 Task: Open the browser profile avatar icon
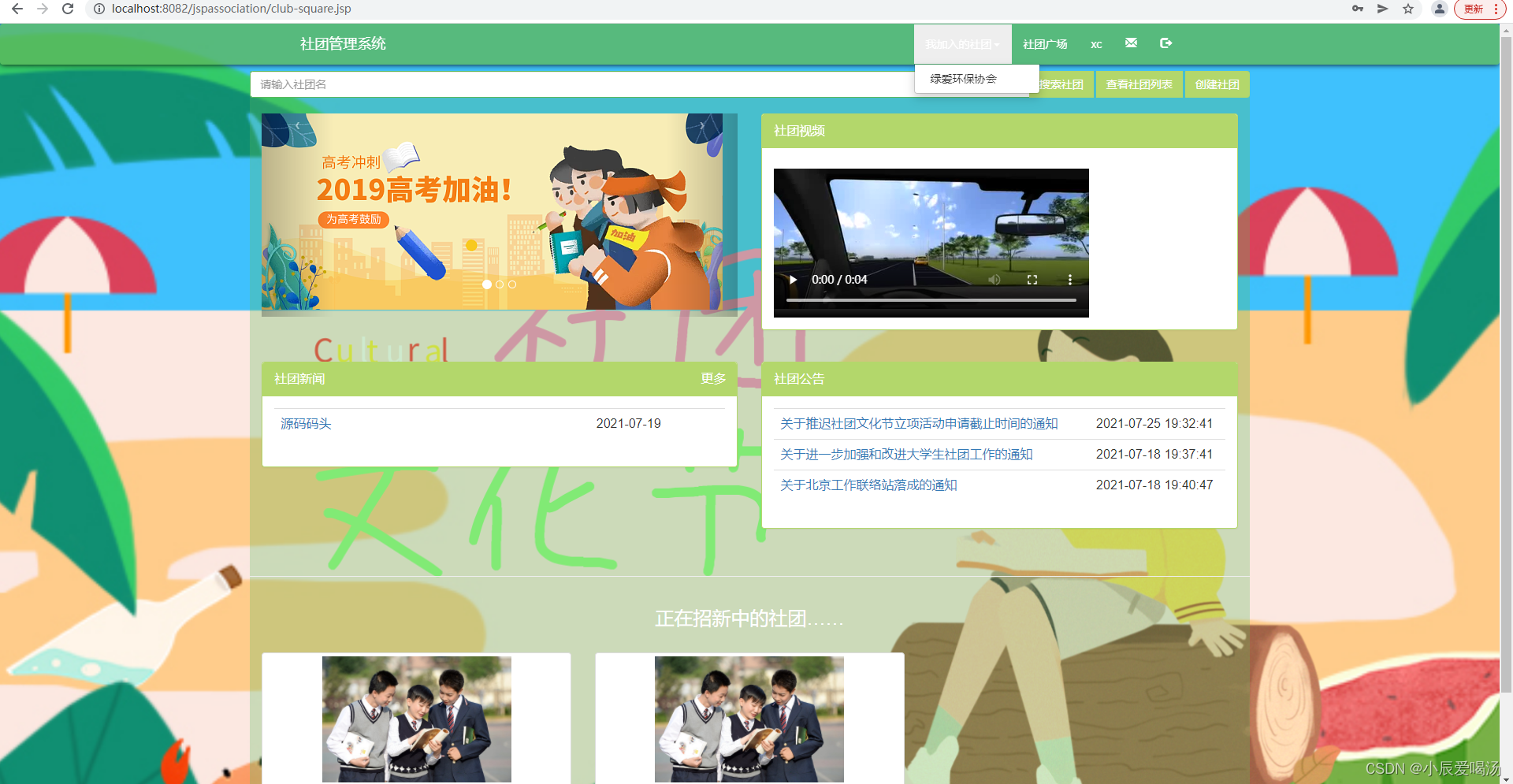pyautogui.click(x=1440, y=9)
